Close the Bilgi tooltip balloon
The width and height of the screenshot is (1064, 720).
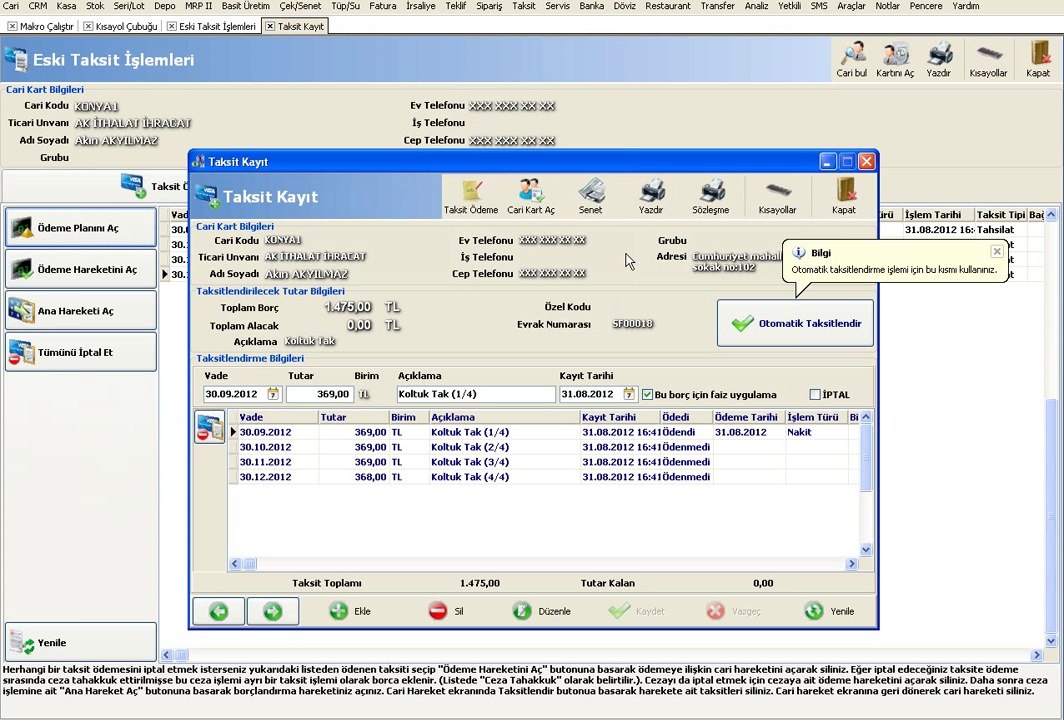(x=997, y=252)
